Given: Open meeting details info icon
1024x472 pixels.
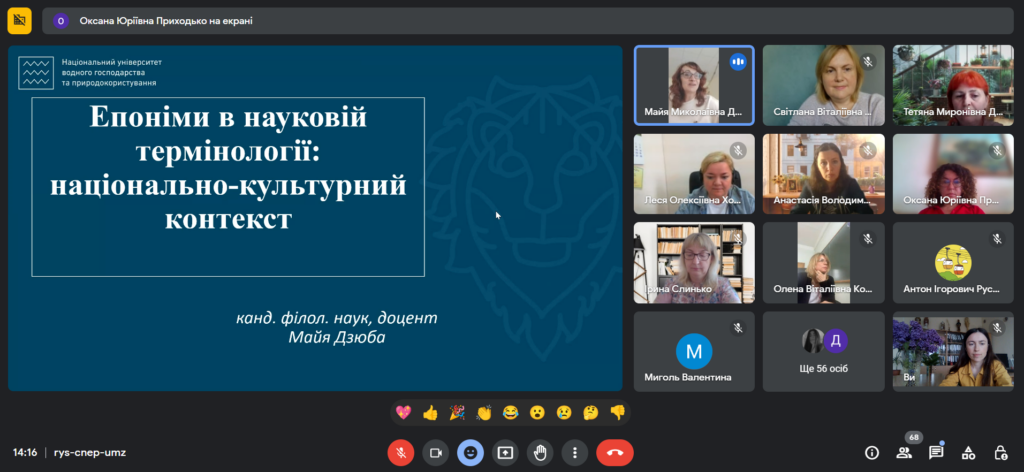Looking at the screenshot, I should [871, 452].
